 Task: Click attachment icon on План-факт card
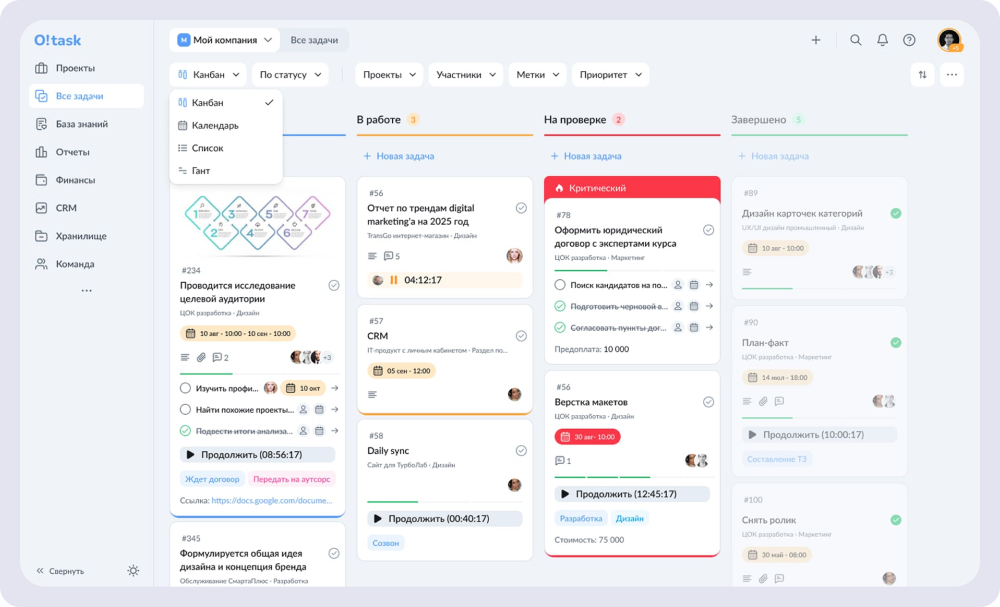(763, 401)
